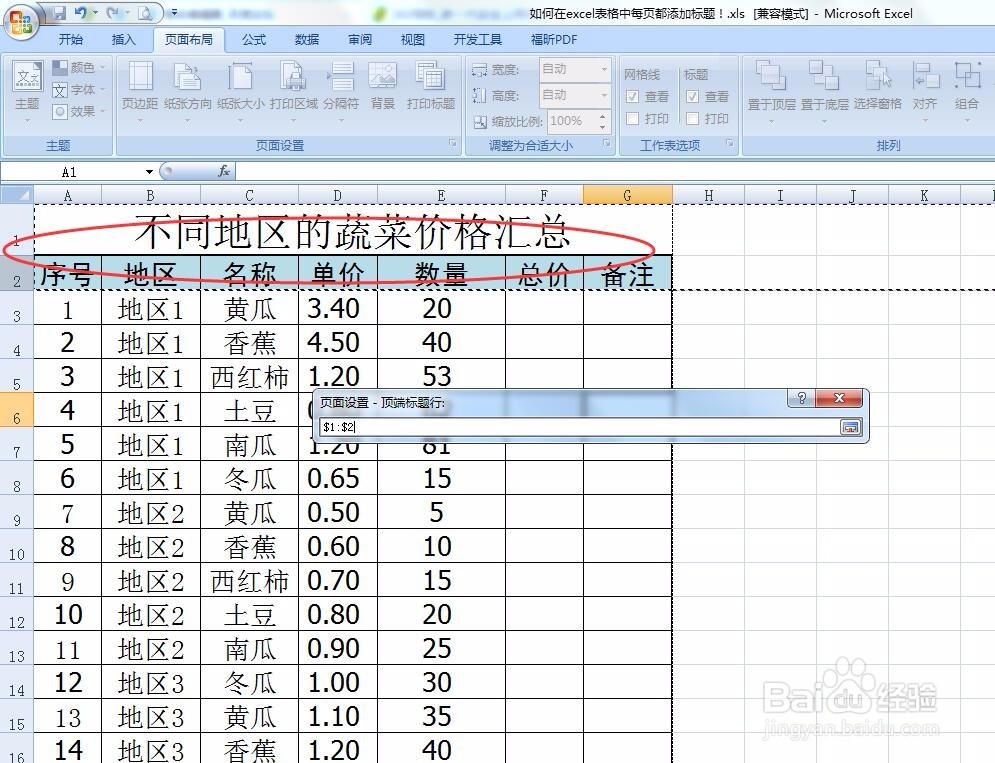
Task: Toggle Headings Print (打印) checkbox
Action: [692, 118]
